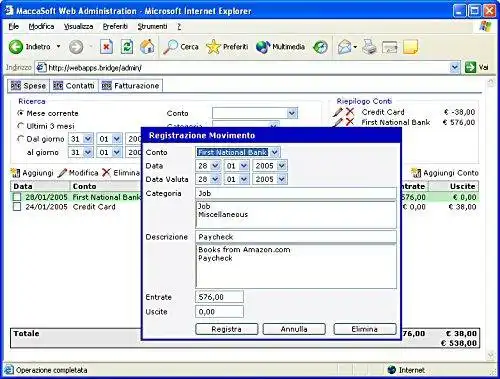Click the Modifica pencil icon

coord(62,173)
